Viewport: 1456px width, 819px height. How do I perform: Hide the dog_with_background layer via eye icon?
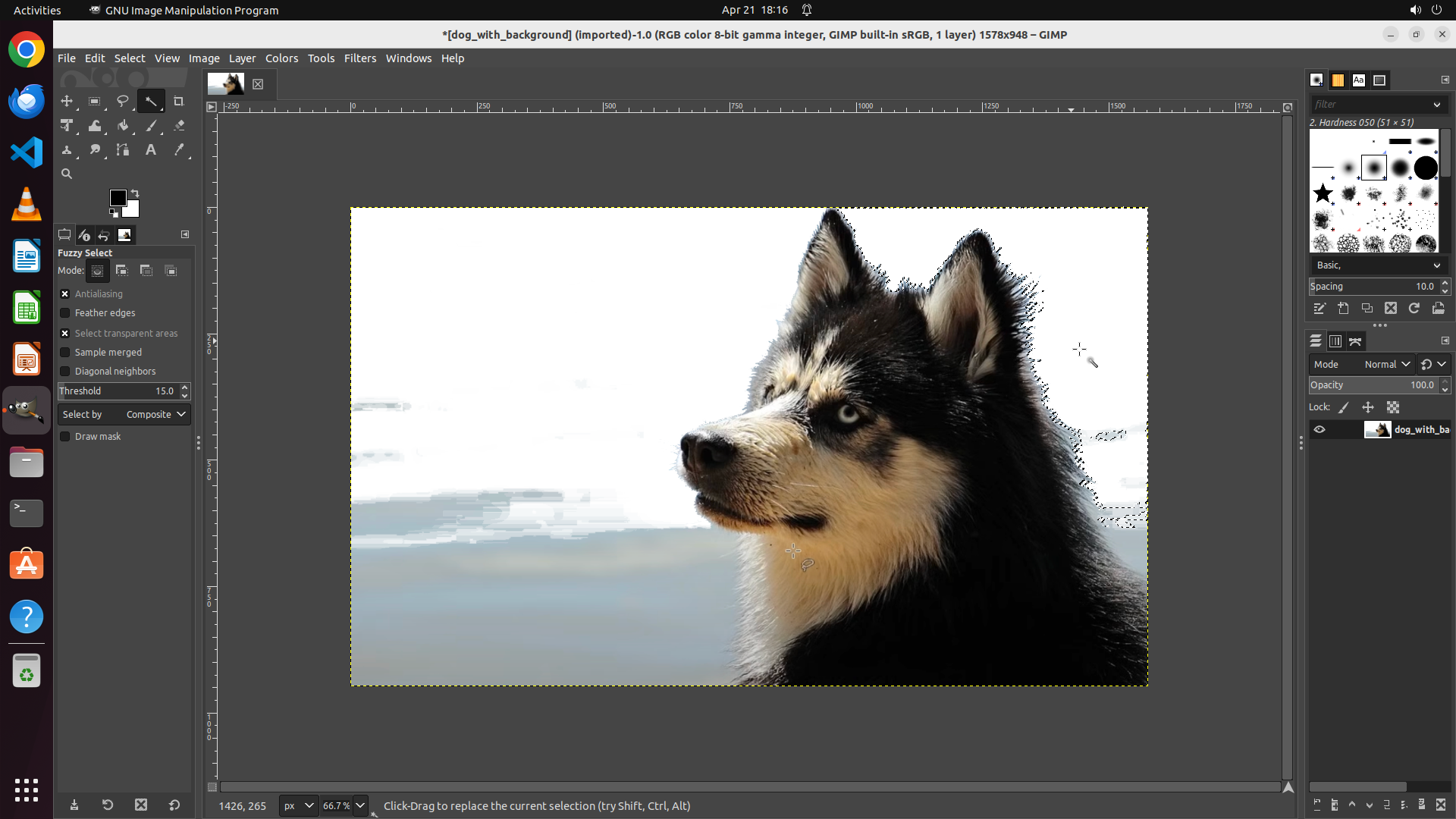pyautogui.click(x=1319, y=430)
